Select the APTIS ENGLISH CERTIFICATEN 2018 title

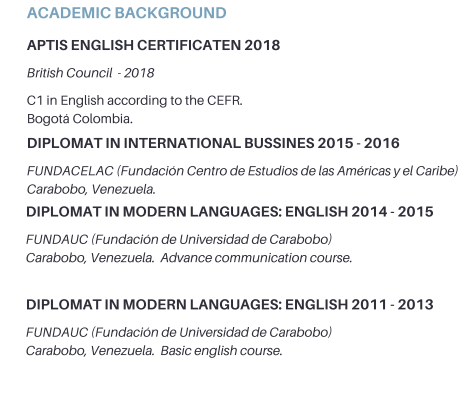tap(153, 45)
